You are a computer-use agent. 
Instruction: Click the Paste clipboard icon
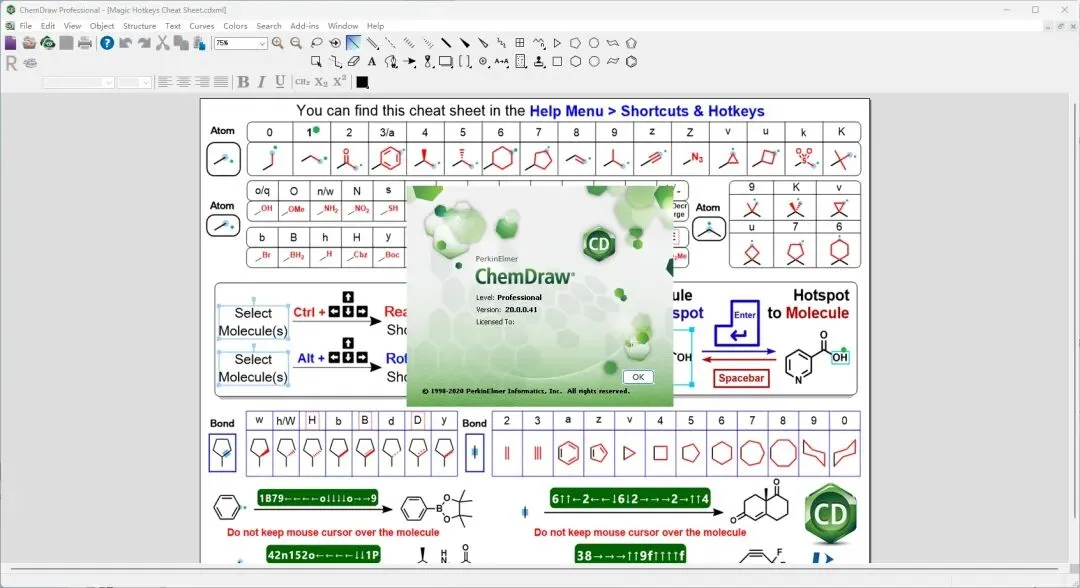point(200,43)
